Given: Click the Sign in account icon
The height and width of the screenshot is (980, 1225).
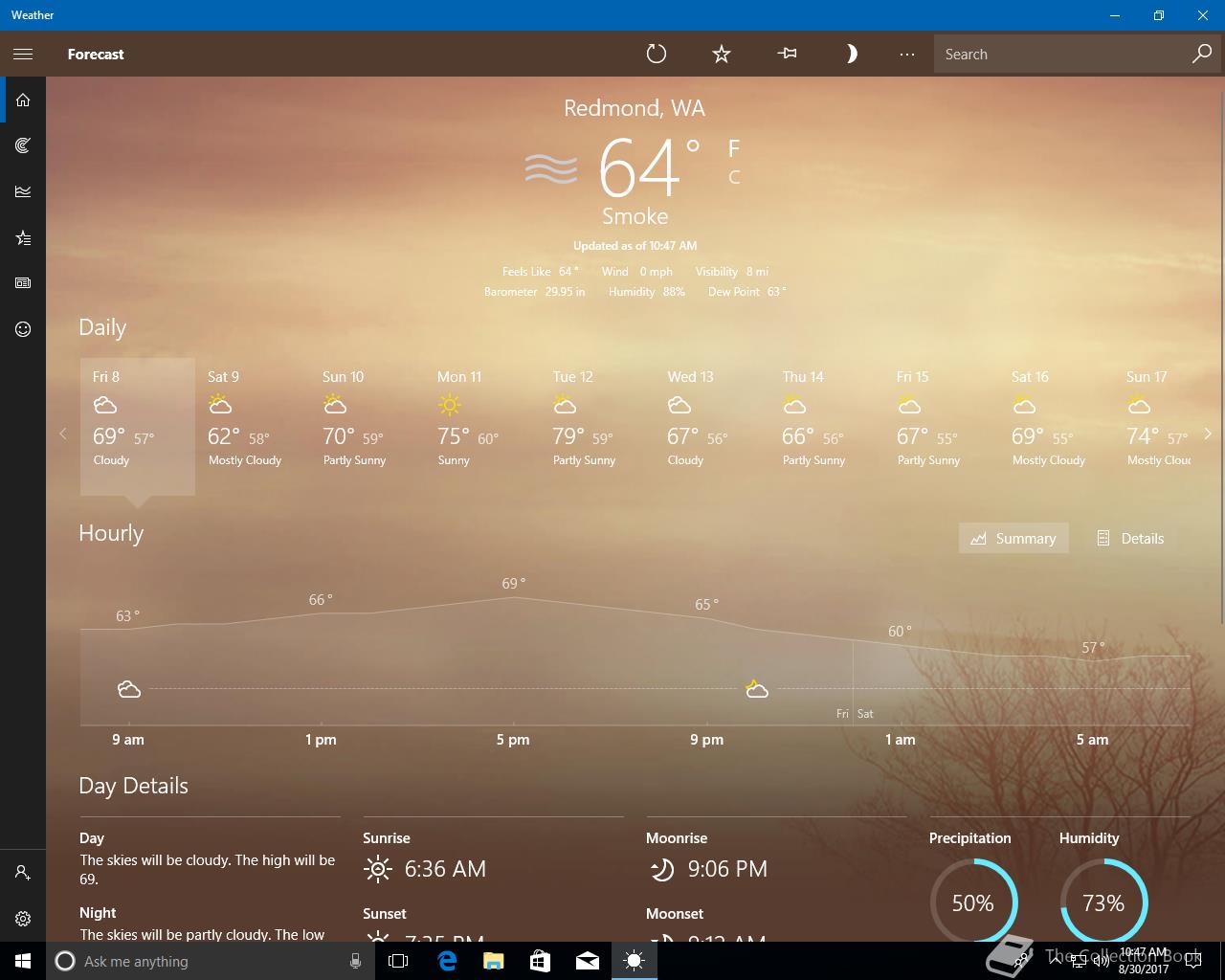Looking at the screenshot, I should [x=23, y=873].
